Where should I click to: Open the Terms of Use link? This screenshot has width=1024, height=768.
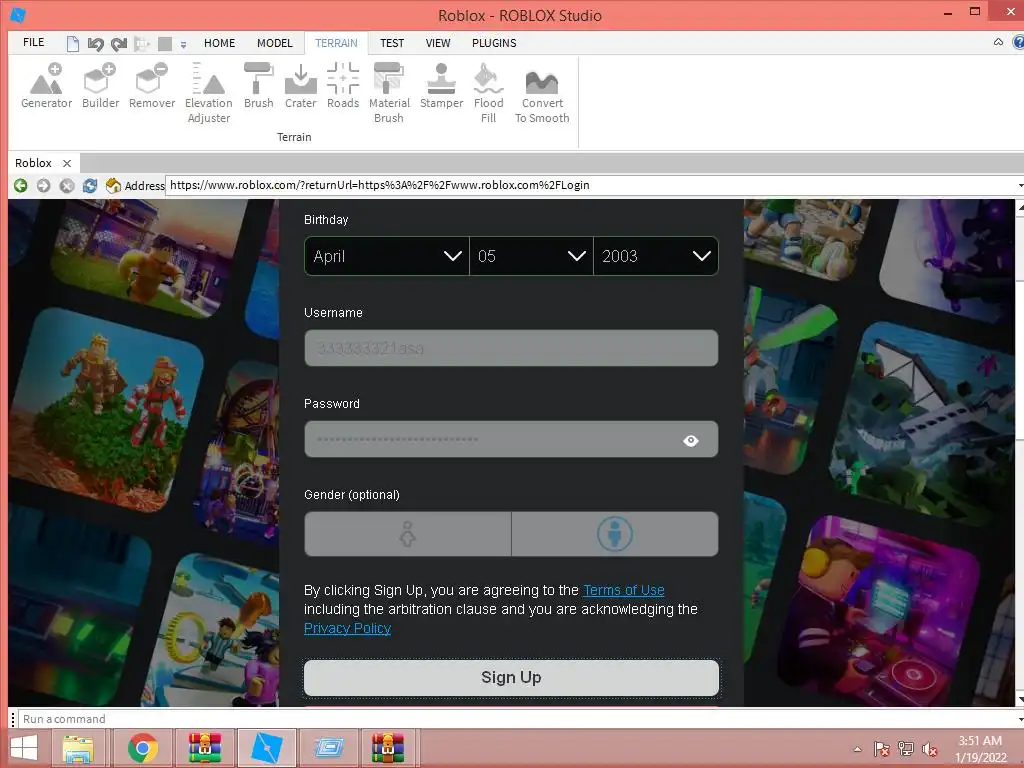point(624,590)
